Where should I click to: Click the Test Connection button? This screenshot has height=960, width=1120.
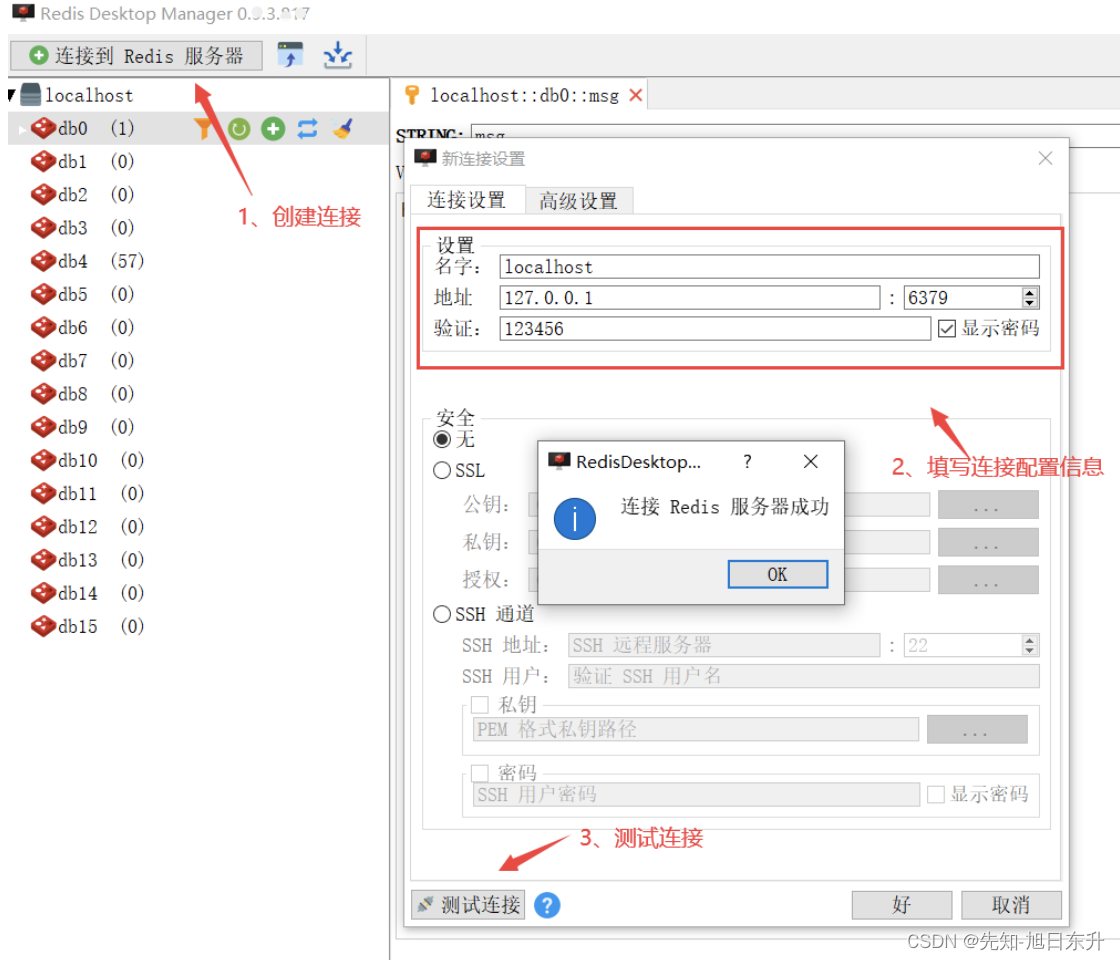tap(468, 905)
